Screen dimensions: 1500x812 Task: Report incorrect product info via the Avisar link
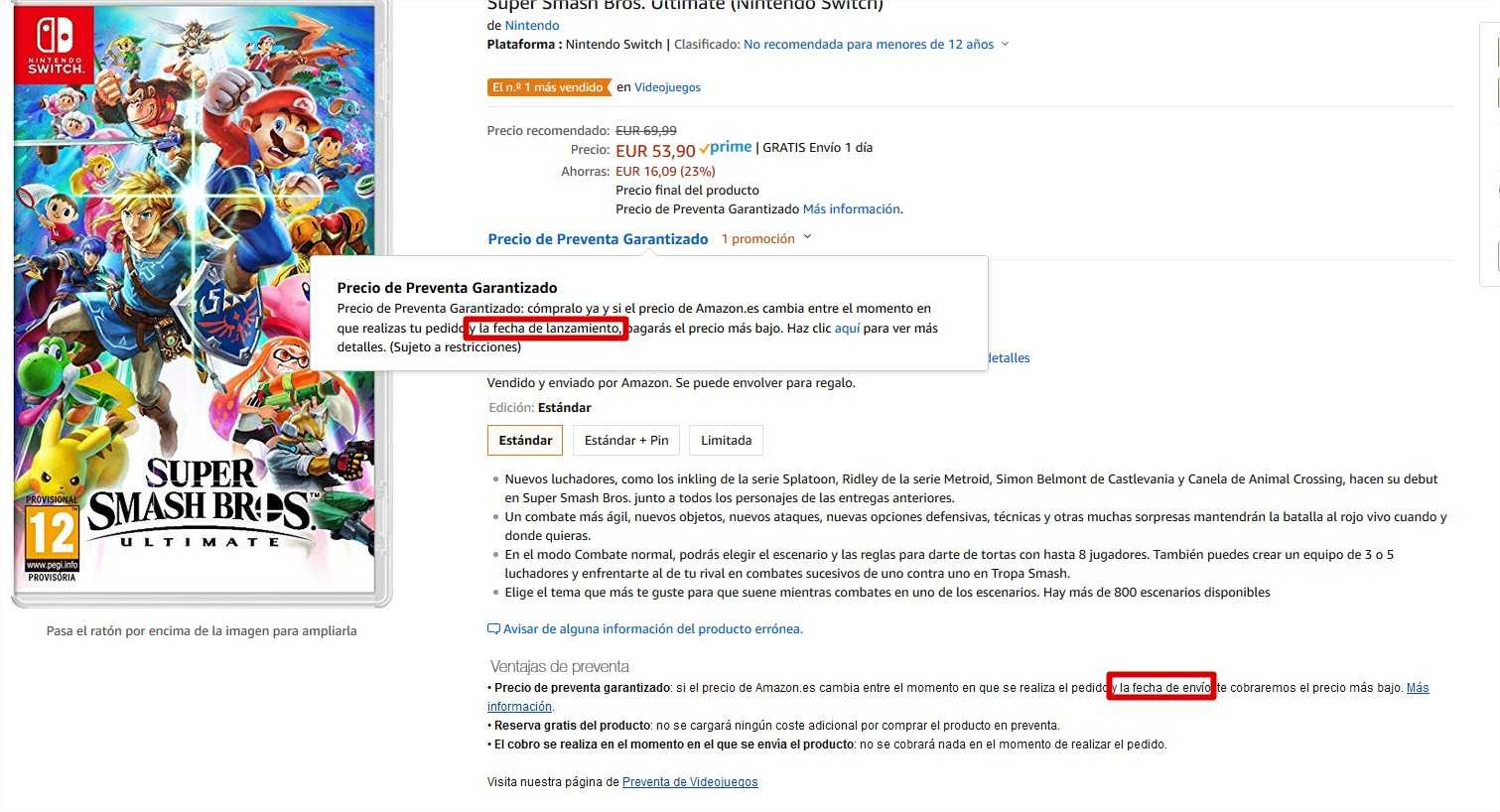click(x=652, y=629)
